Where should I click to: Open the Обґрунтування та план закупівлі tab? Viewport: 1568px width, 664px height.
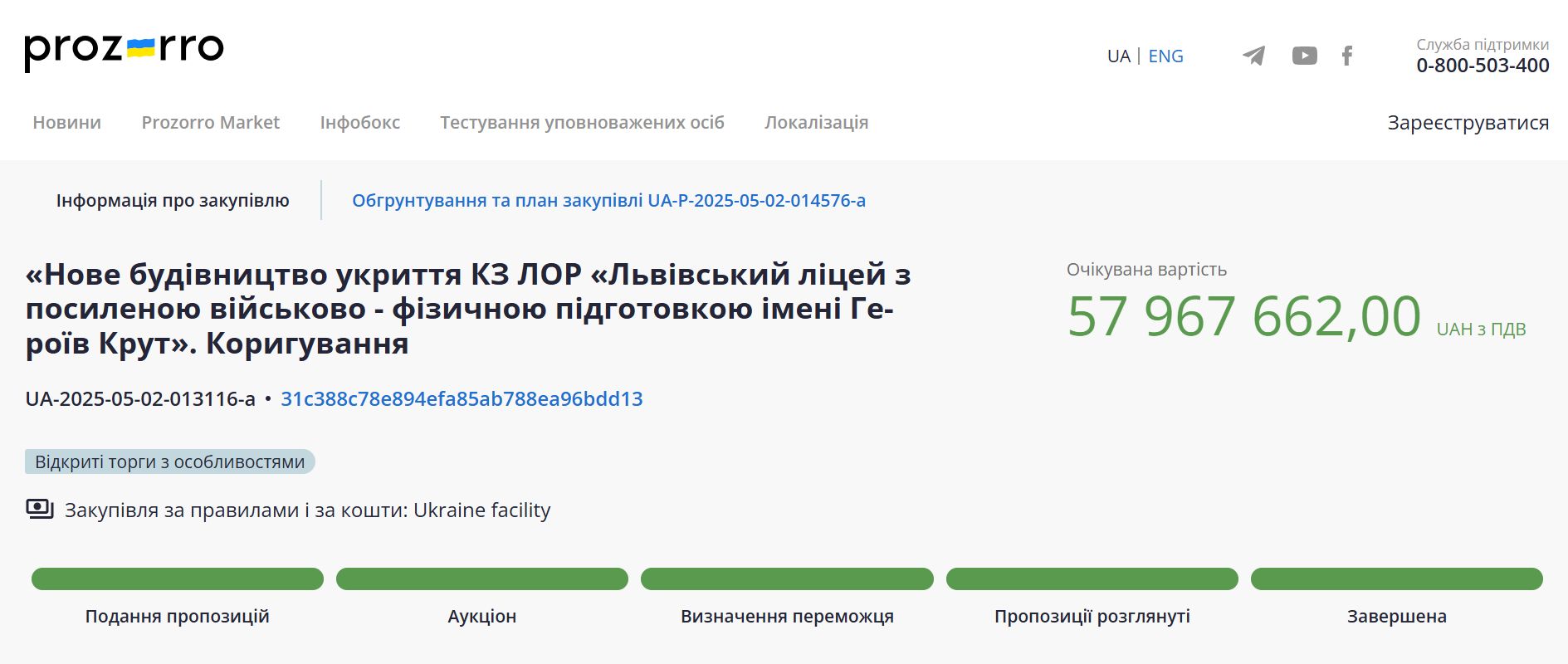608,201
